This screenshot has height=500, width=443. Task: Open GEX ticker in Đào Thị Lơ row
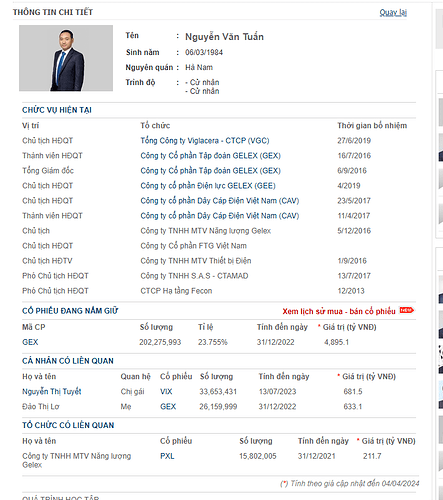coord(168,406)
